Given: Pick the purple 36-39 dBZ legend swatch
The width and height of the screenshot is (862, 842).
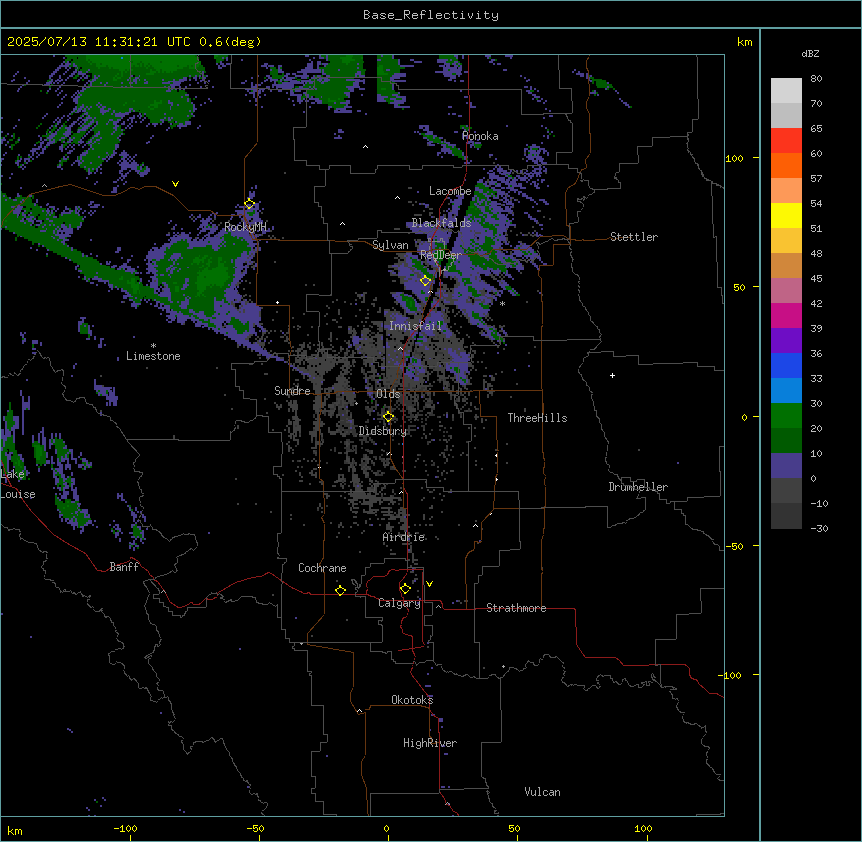Looking at the screenshot, I should 786,341.
